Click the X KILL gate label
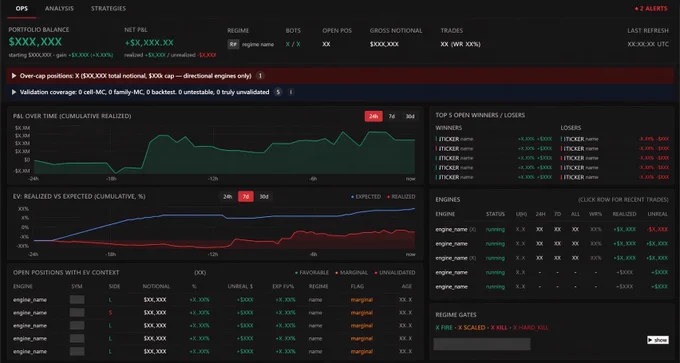The height and width of the screenshot is (363, 680). click(x=499, y=328)
